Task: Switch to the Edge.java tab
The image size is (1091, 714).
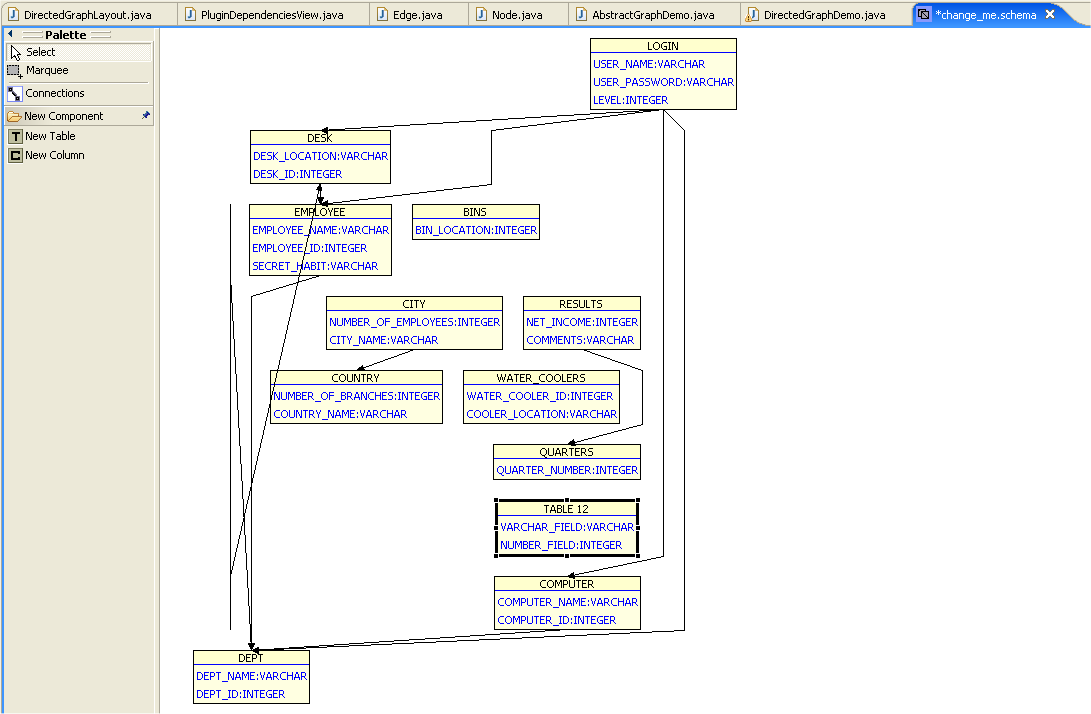Action: [417, 15]
